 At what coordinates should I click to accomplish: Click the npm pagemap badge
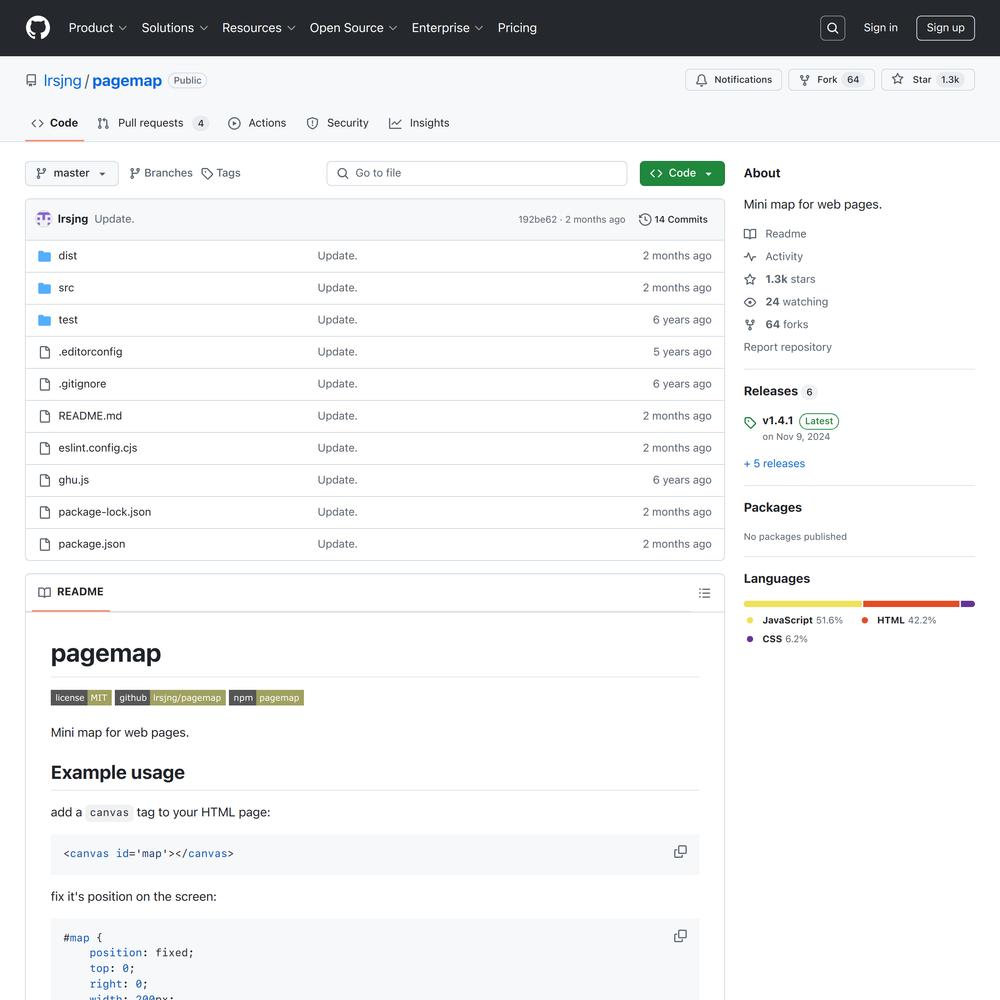[267, 698]
